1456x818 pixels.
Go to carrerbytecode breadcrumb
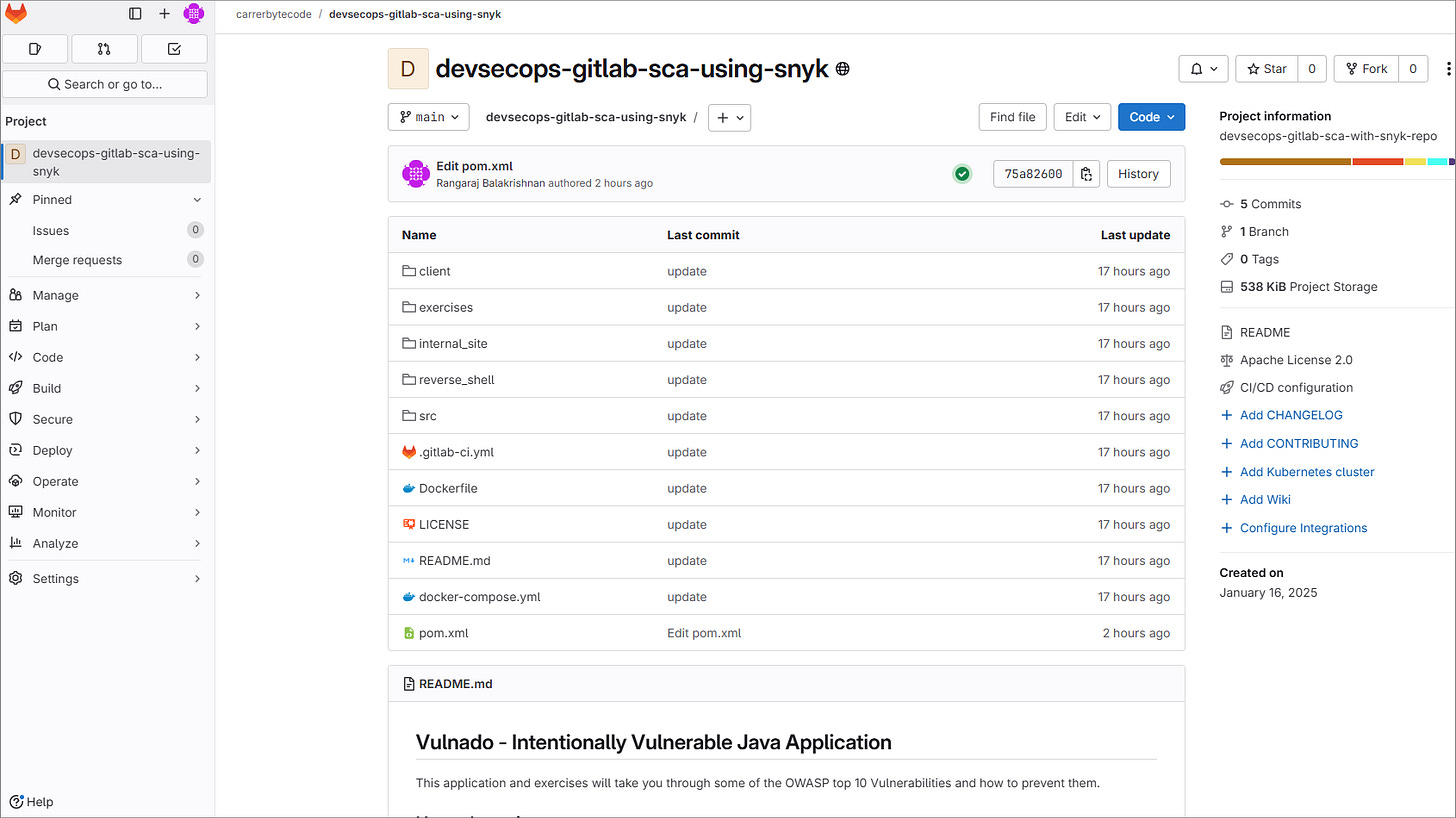coord(274,14)
